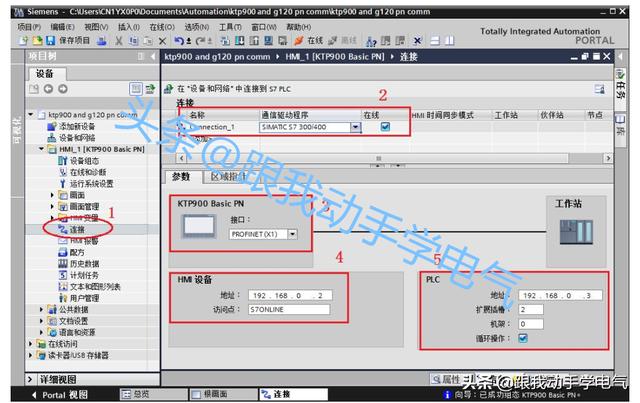The width and height of the screenshot is (640, 403).
Task: Toggle the project tree overview view icon
Action: pyautogui.click(x=136, y=89)
